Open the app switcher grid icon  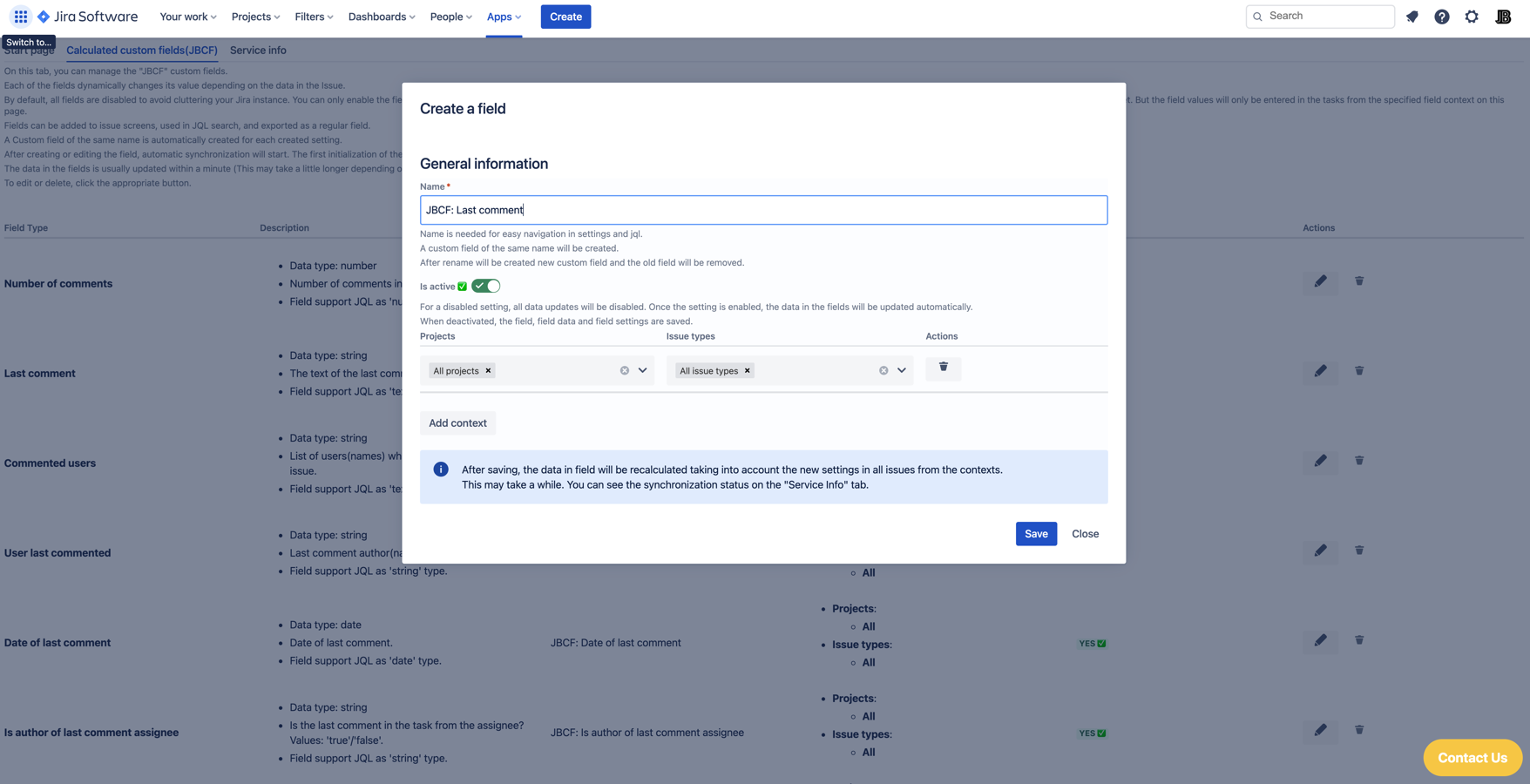20,17
